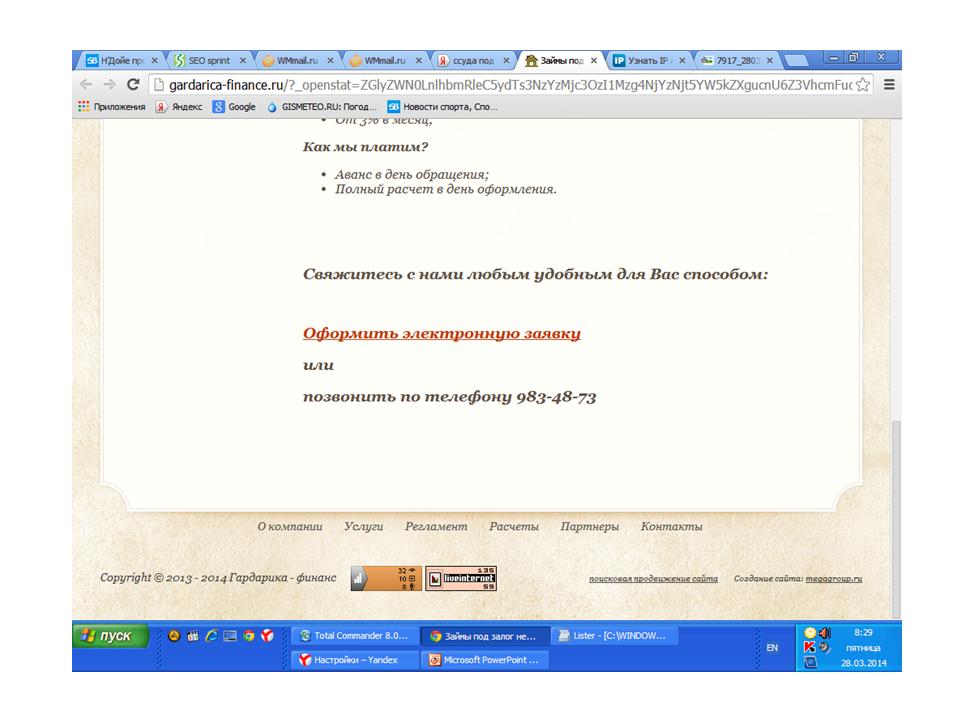Close the SEO sprint tab
The width and height of the screenshot is (960, 720).
pos(242,61)
